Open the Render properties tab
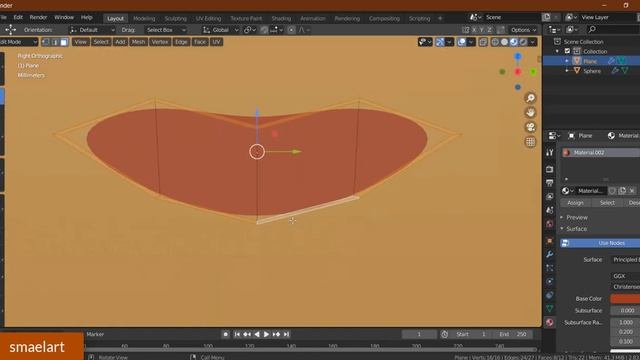 tap(550, 169)
